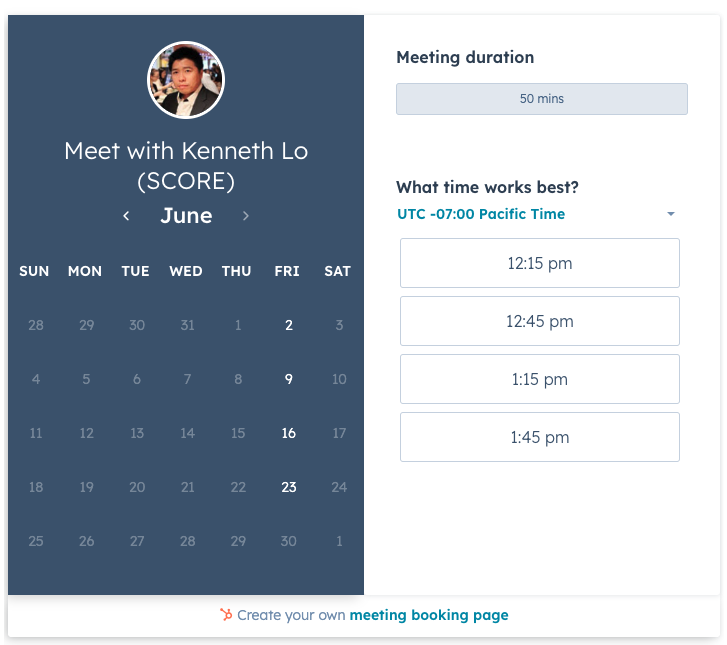Choose the 50 mins duration option
Viewport: 727px width, 645px height.
(542, 99)
